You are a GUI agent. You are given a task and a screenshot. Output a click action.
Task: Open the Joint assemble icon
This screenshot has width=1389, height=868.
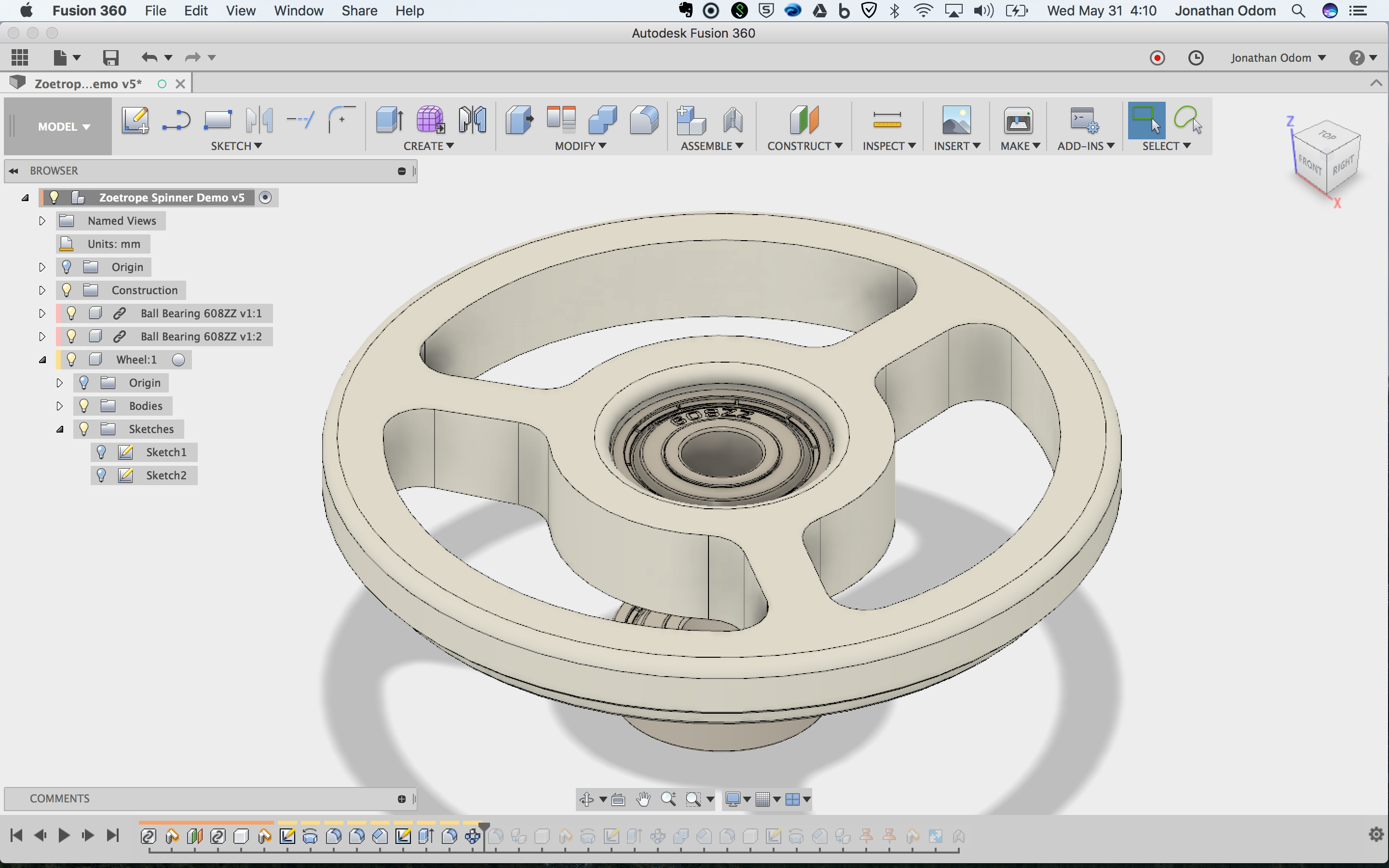733,120
